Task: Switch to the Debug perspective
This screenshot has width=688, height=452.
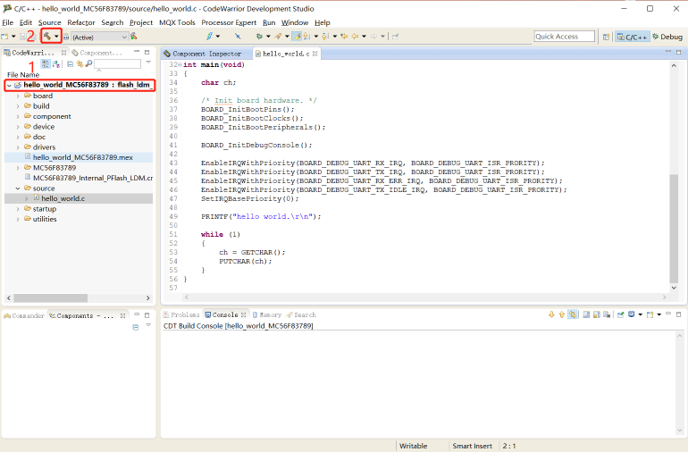Action: (x=667, y=36)
